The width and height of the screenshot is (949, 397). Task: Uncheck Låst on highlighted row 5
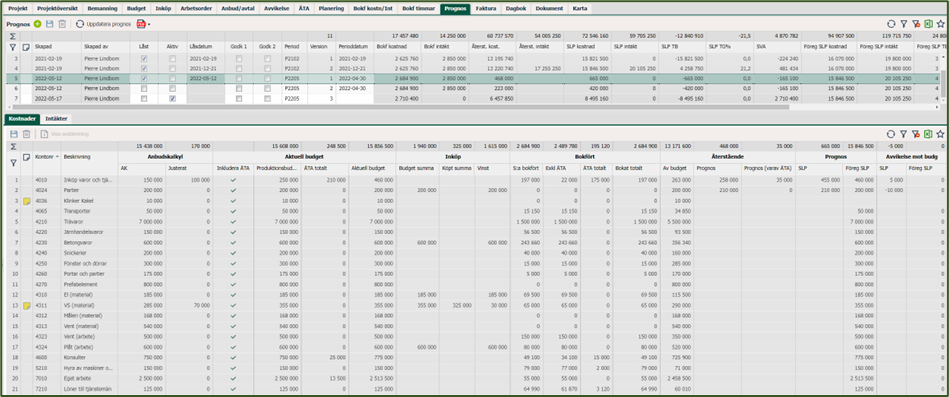pos(143,79)
